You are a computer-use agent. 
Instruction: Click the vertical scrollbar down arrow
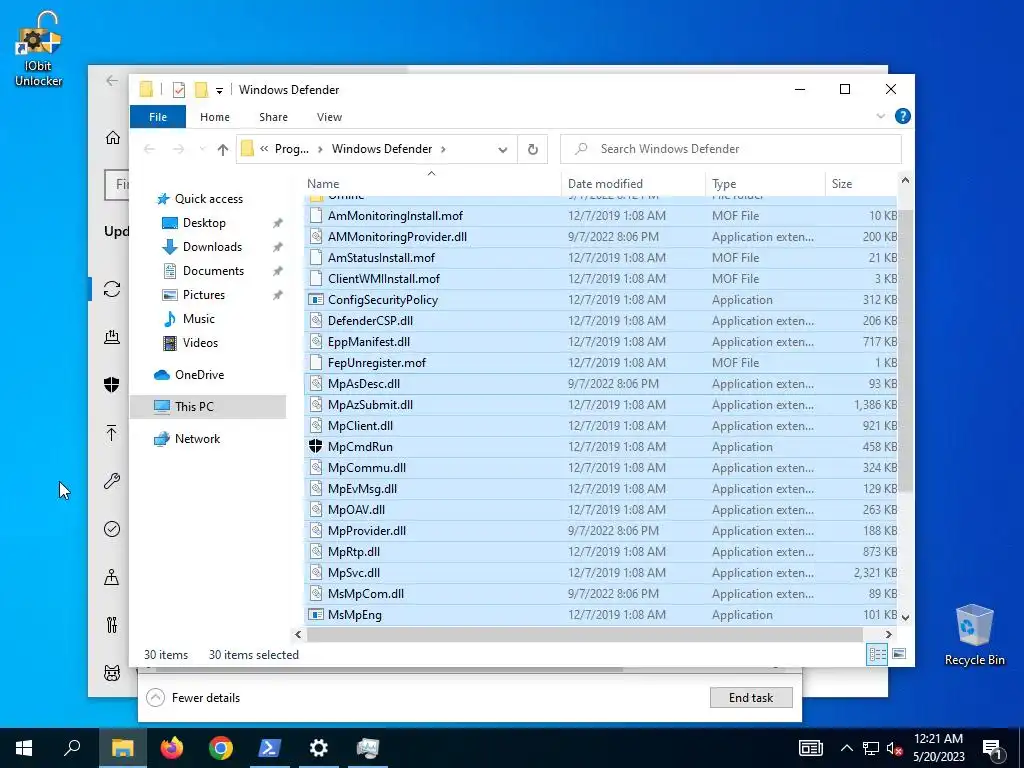(x=905, y=616)
